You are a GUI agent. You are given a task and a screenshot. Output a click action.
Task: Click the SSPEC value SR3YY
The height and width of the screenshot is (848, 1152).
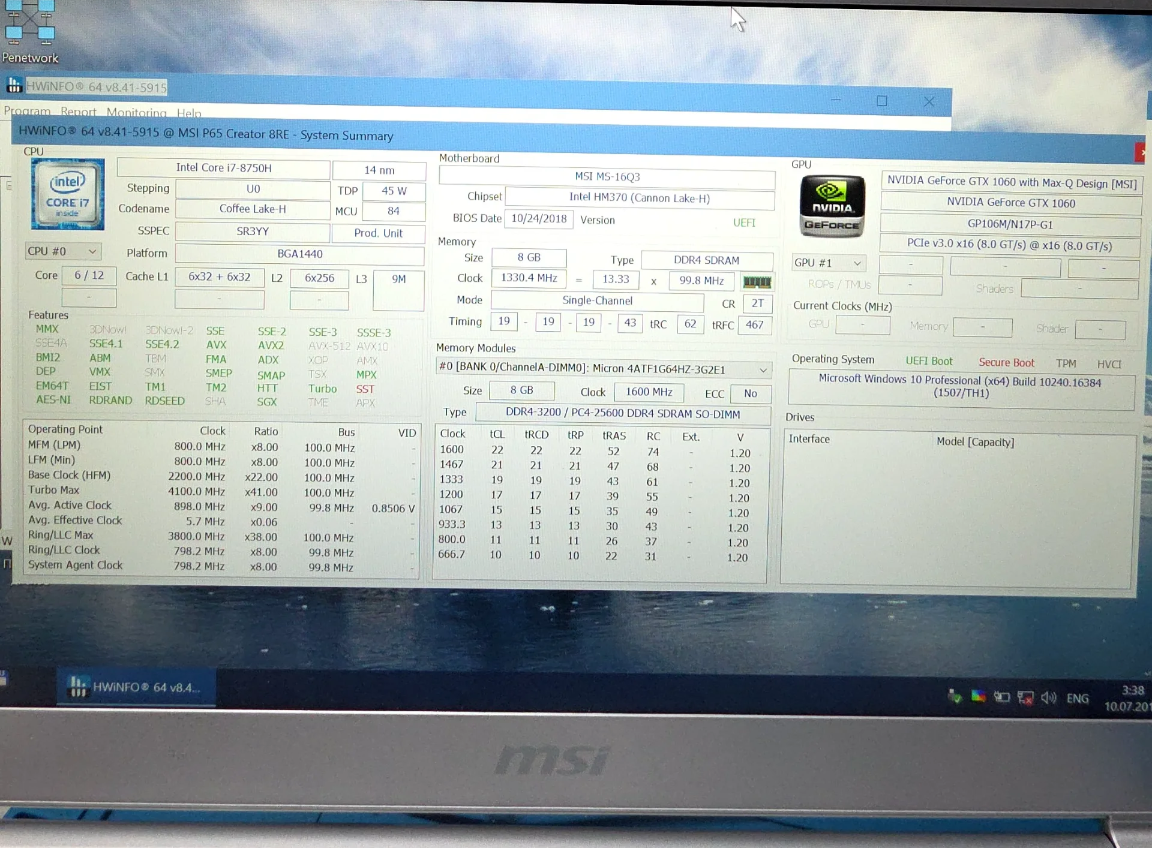point(252,231)
